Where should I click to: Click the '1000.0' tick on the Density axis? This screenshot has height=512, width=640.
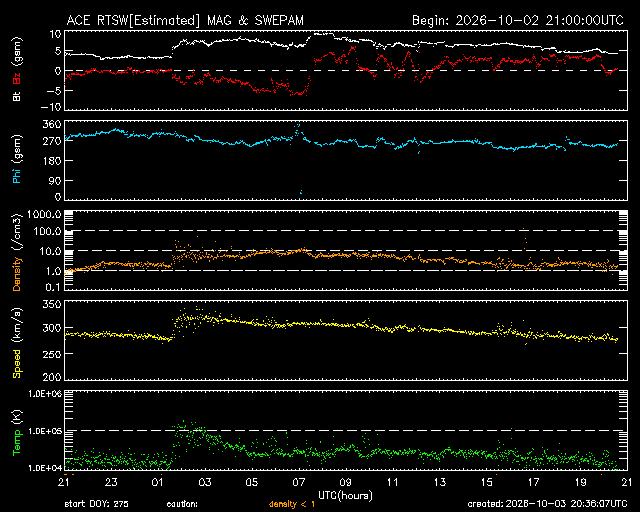(x=44, y=214)
